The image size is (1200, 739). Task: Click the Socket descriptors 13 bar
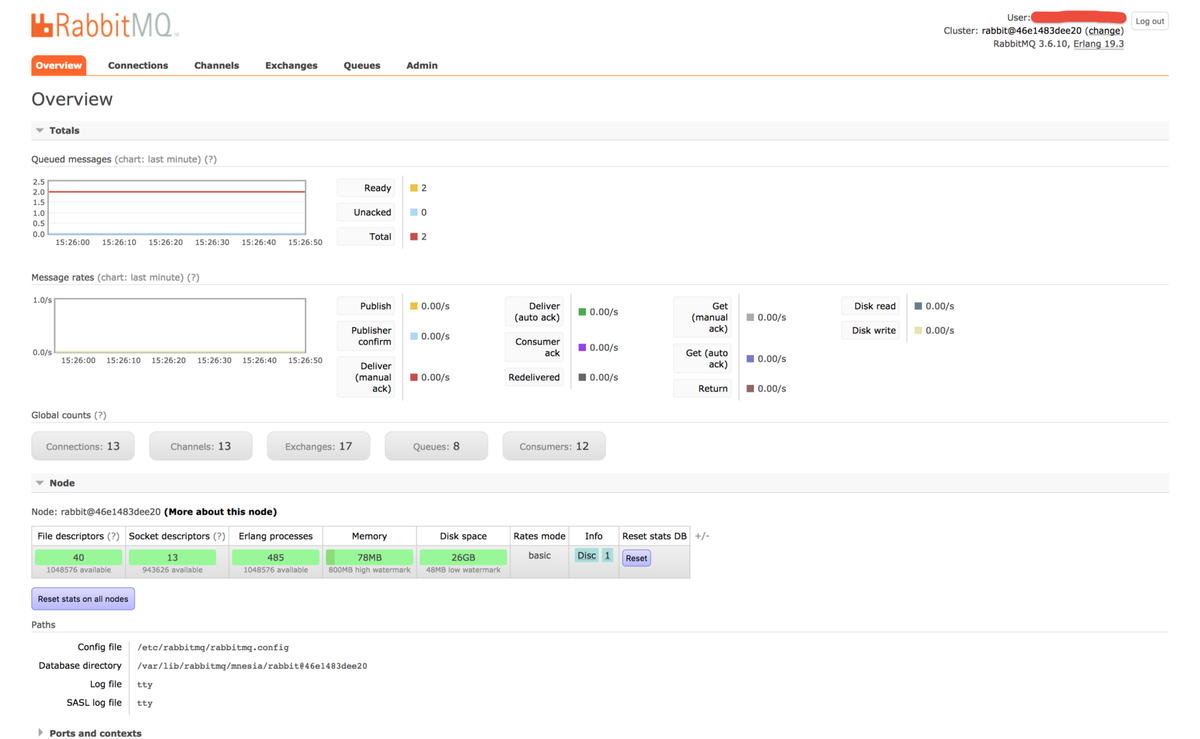[x=172, y=557]
